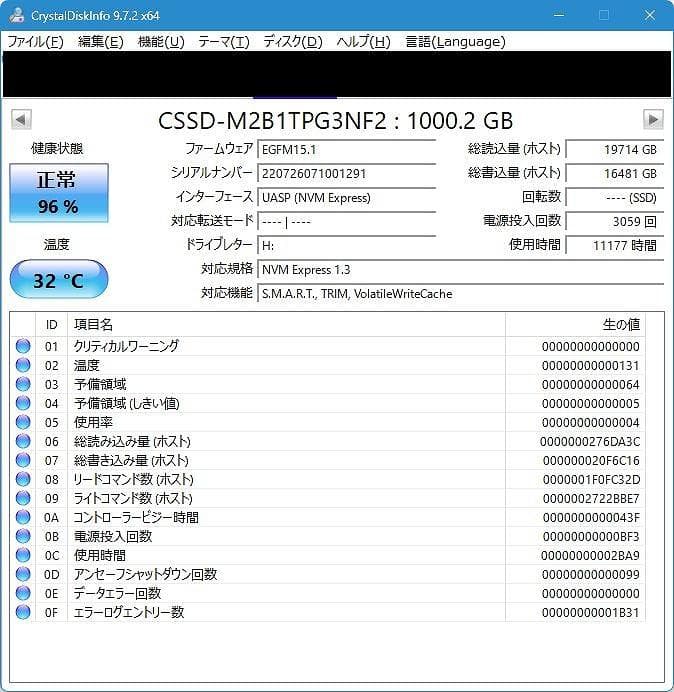Minimize the CrystalDiskInfo window
This screenshot has height=692, width=674.
[559, 15]
